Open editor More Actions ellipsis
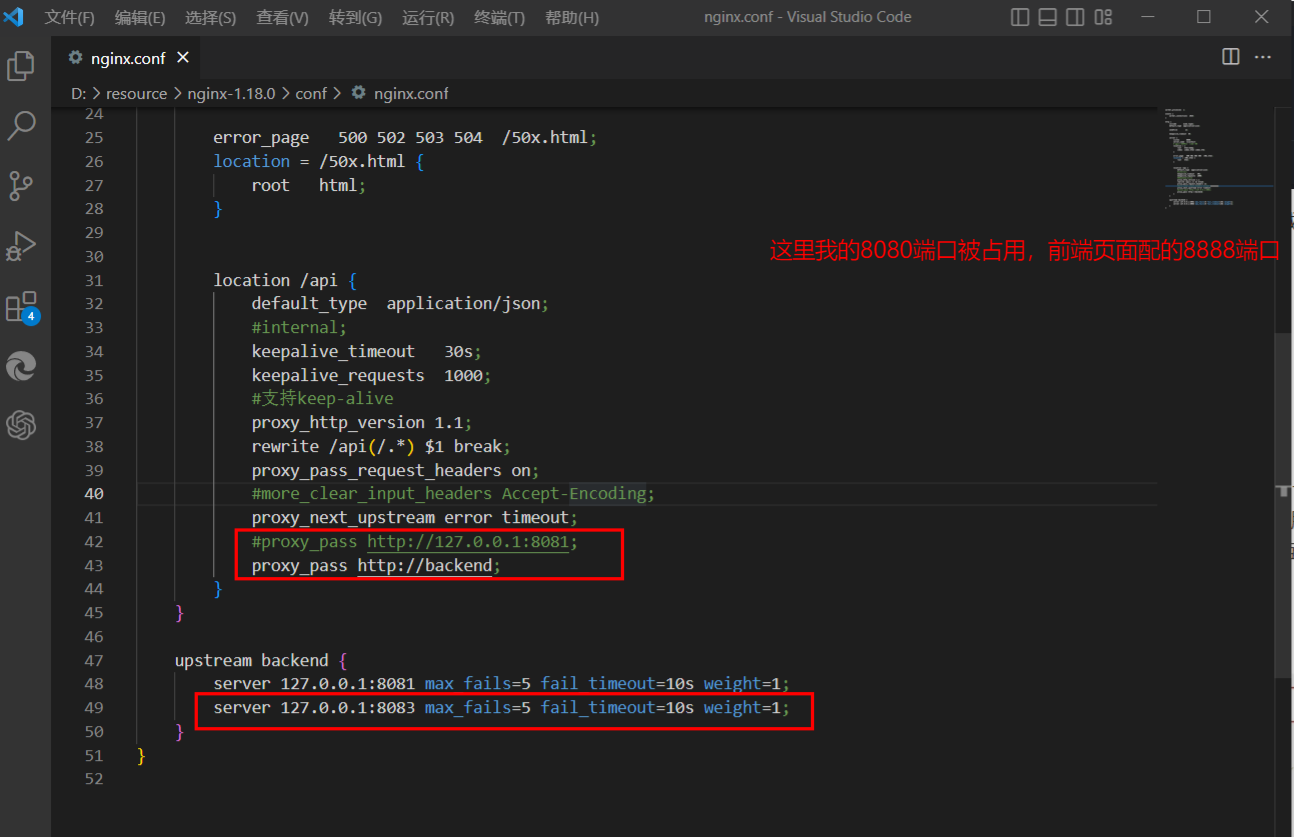The width and height of the screenshot is (1294, 837). pos(1265,57)
